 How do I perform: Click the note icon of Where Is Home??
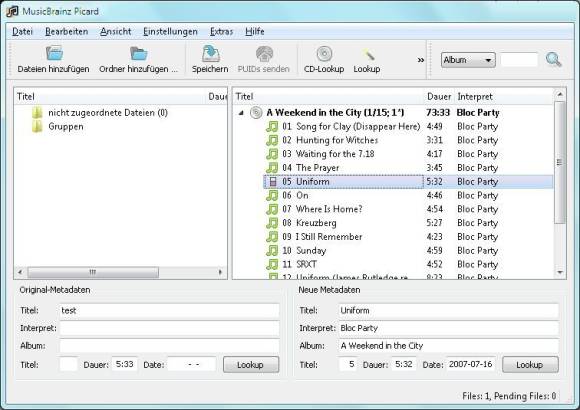pyautogui.click(x=272, y=209)
